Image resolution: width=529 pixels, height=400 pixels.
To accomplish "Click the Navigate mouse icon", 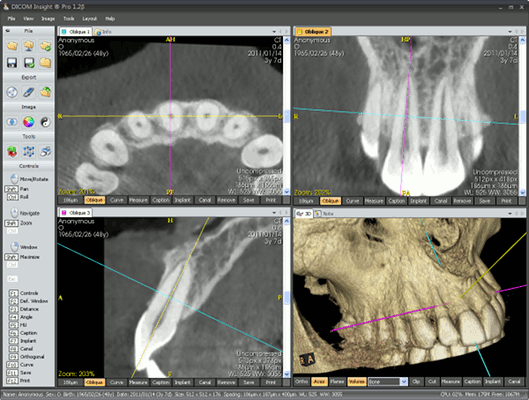I will coord(14,213).
